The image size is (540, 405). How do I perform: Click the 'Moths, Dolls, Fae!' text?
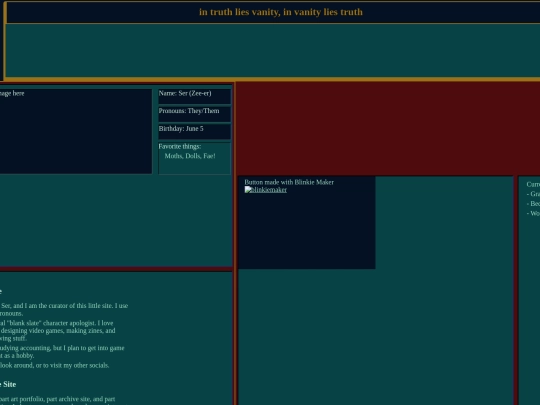190,156
